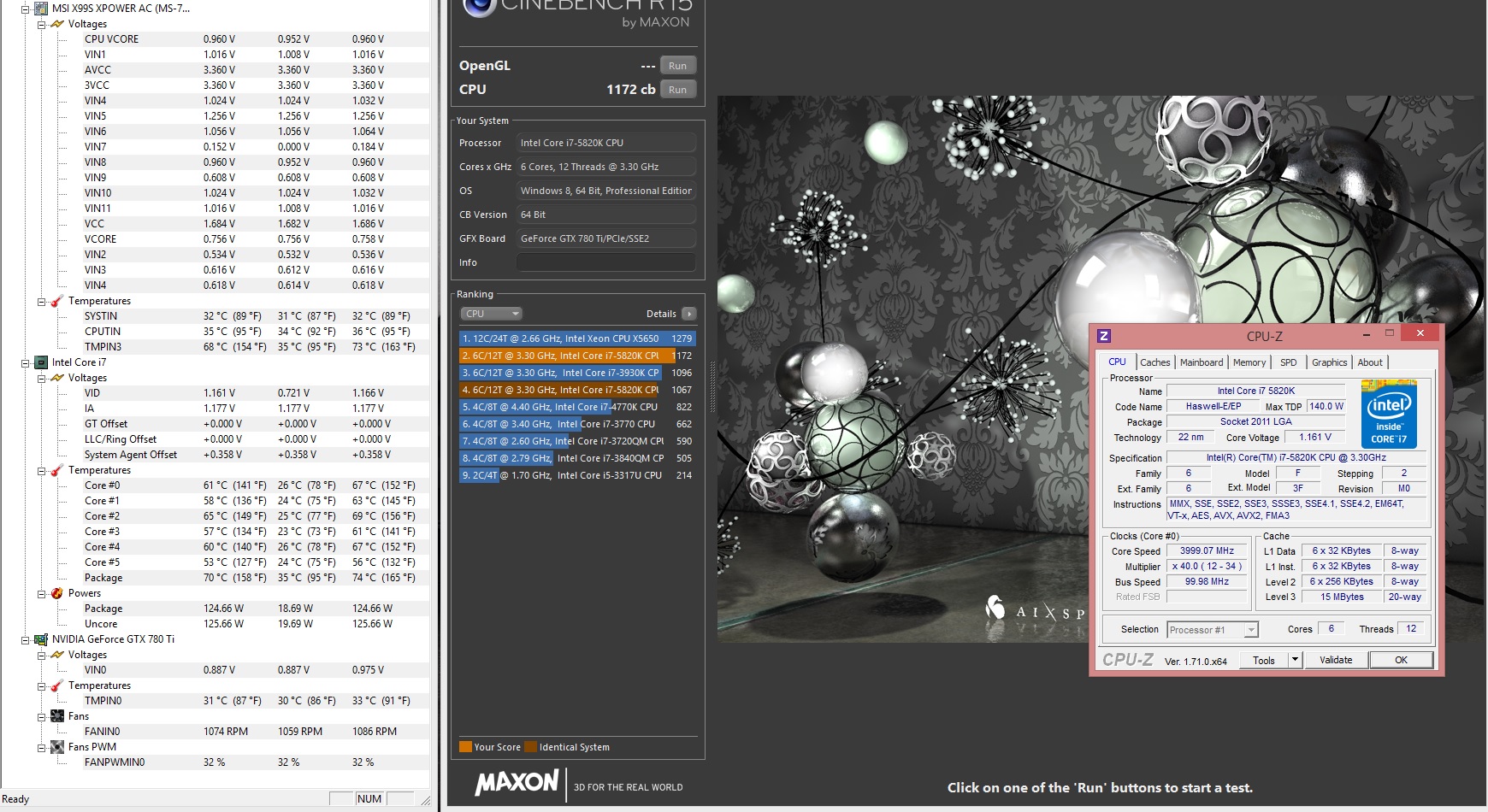Click the GPU Voltages icon
Image resolution: width=1488 pixels, height=812 pixels.
57,655
